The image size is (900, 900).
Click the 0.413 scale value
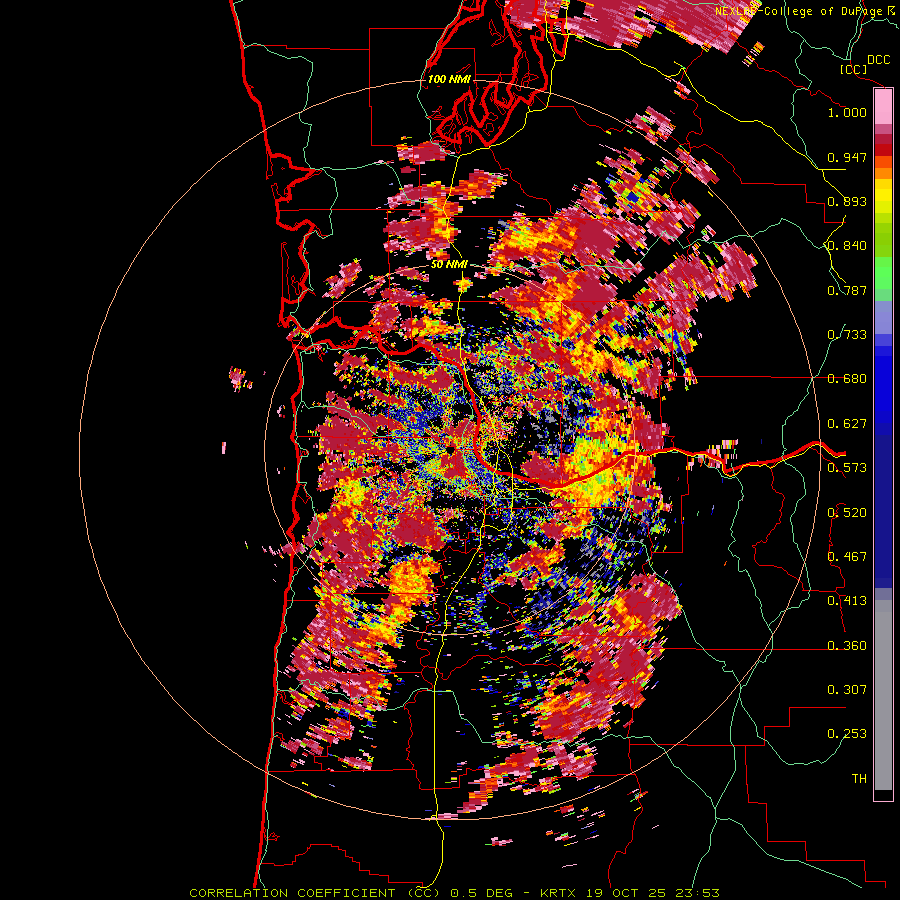coord(847,601)
